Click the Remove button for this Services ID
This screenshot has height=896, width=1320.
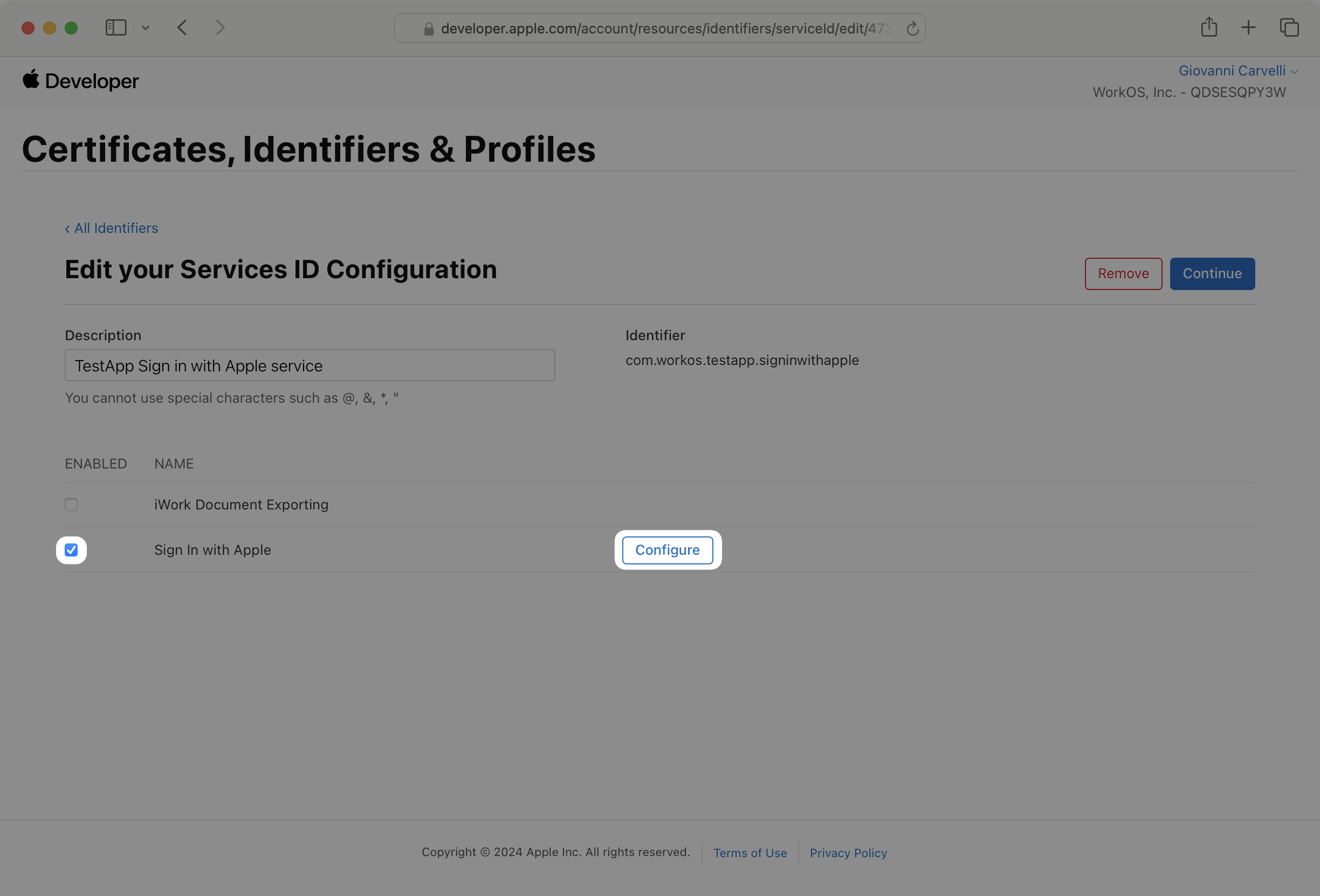[x=1123, y=273]
